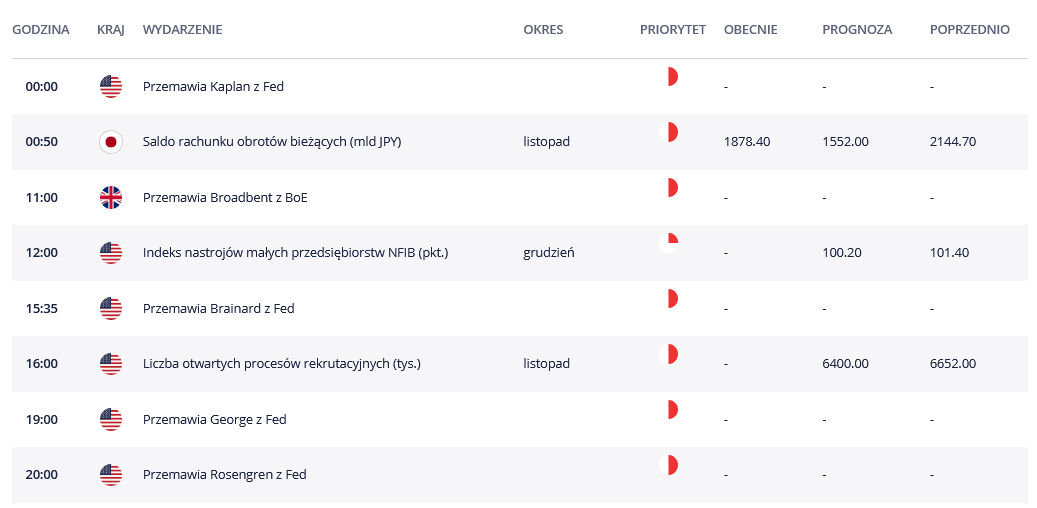Click forecast value 6400.00
Image resolution: width=1037 pixels, height=508 pixels.
pyautogui.click(x=846, y=364)
